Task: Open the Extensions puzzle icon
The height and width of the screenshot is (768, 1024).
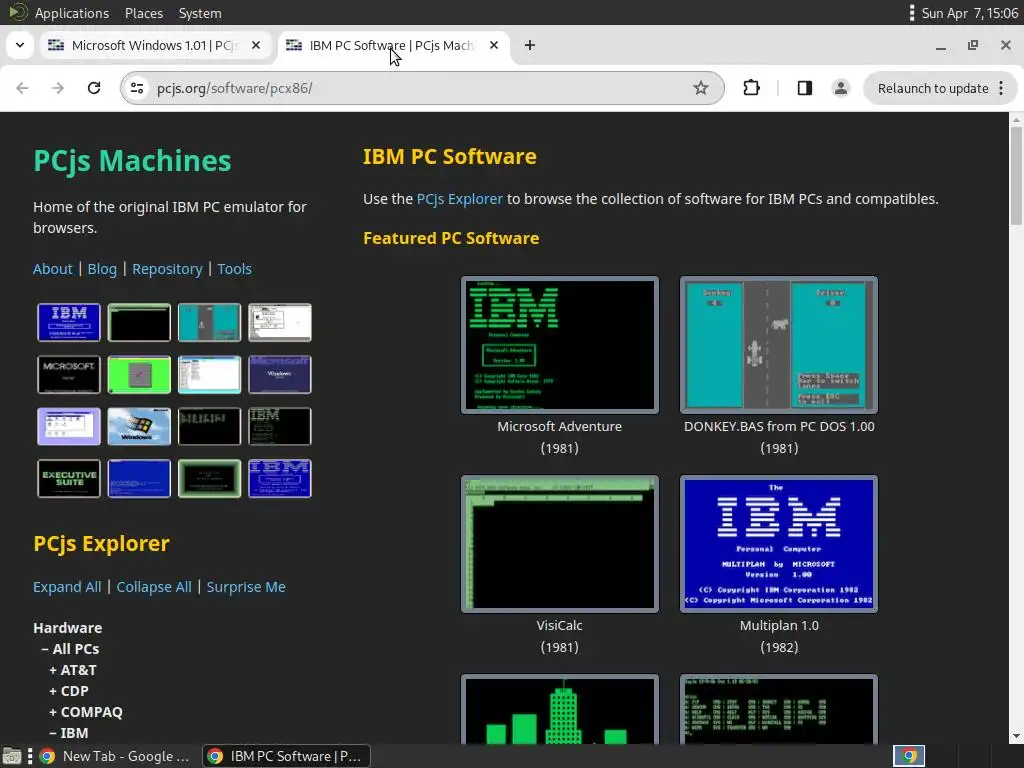Action: coord(752,88)
